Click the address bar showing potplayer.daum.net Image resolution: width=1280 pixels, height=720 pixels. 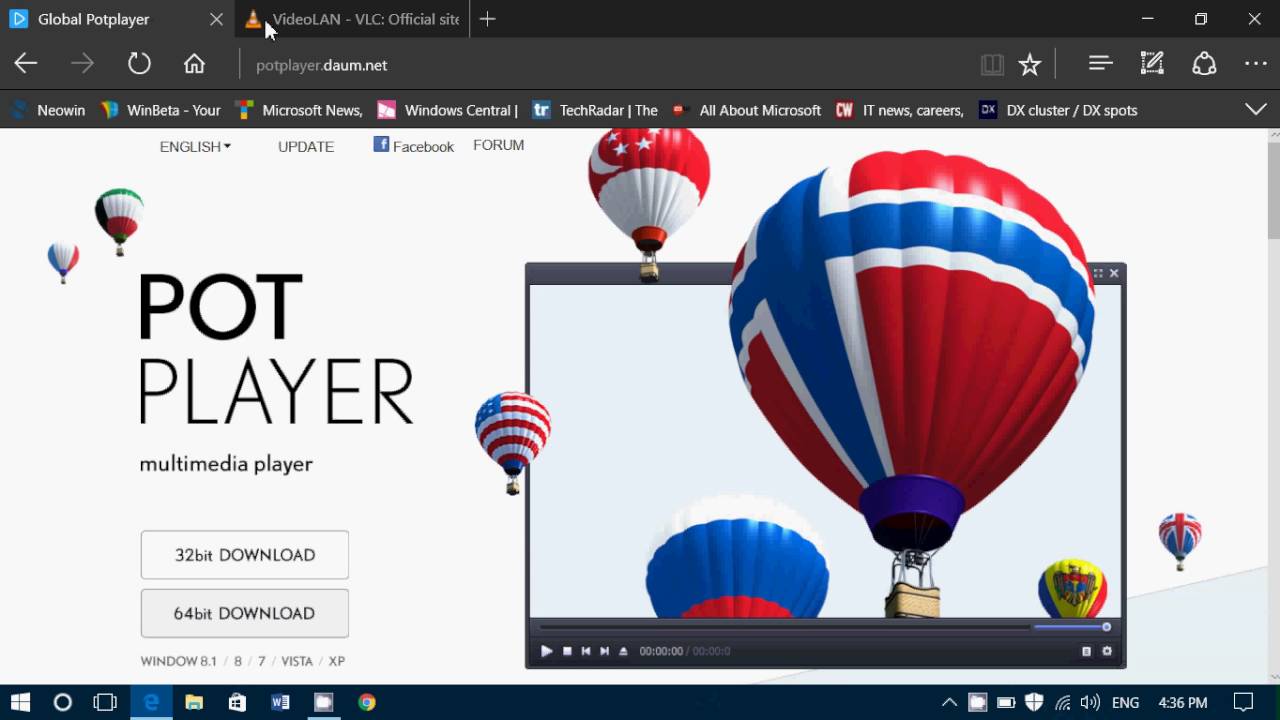coord(610,65)
